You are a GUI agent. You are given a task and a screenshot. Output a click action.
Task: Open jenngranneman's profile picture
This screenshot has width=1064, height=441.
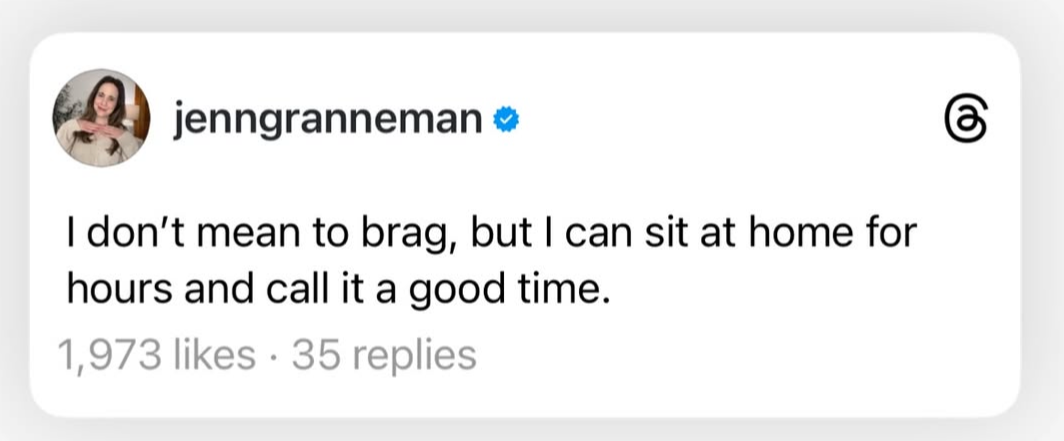tap(101, 118)
